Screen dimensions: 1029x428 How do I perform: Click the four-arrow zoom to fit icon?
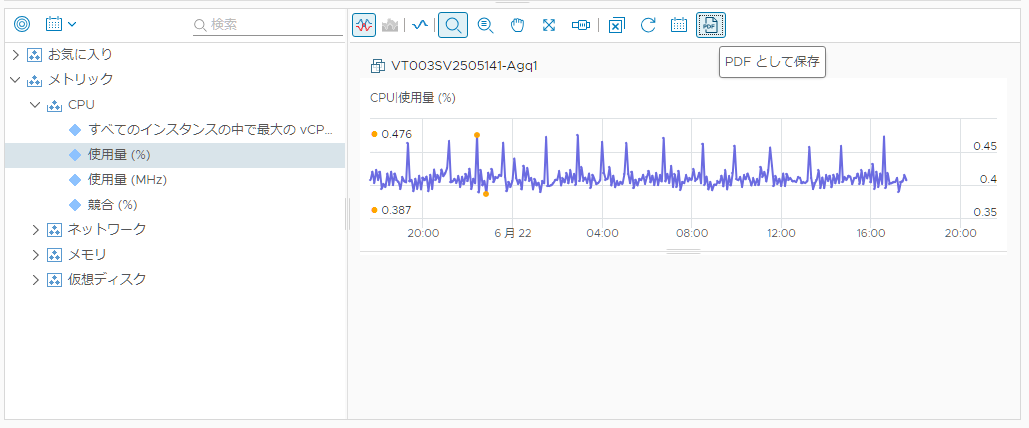(549, 26)
